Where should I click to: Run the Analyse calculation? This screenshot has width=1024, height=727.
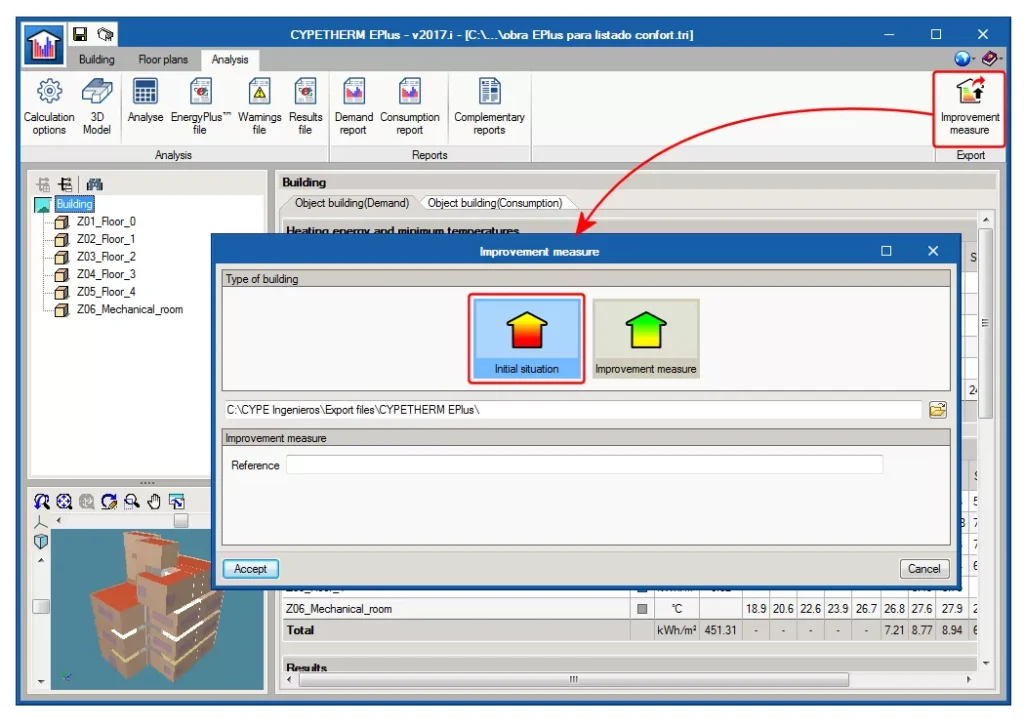pyautogui.click(x=145, y=105)
